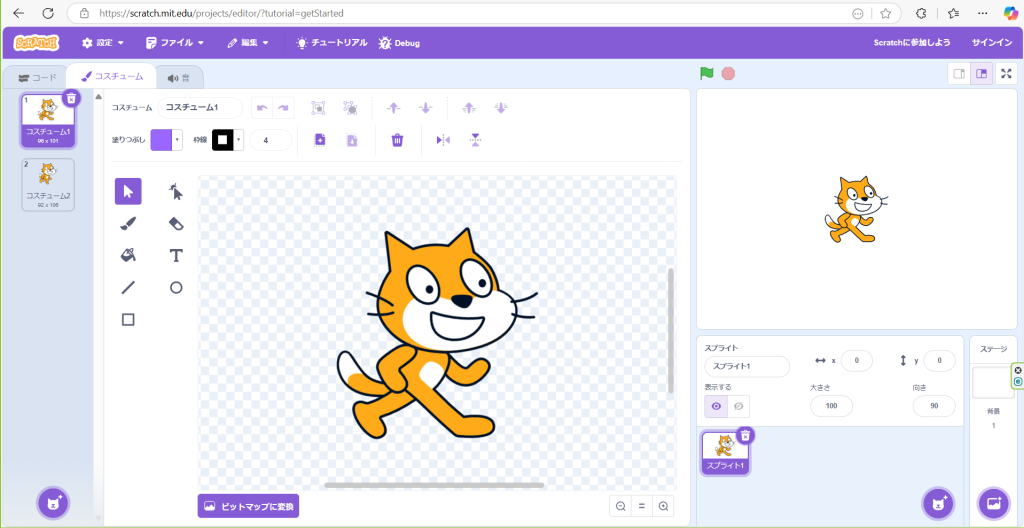
Task: Choose the Rectangle shape tool
Action: coord(128,319)
